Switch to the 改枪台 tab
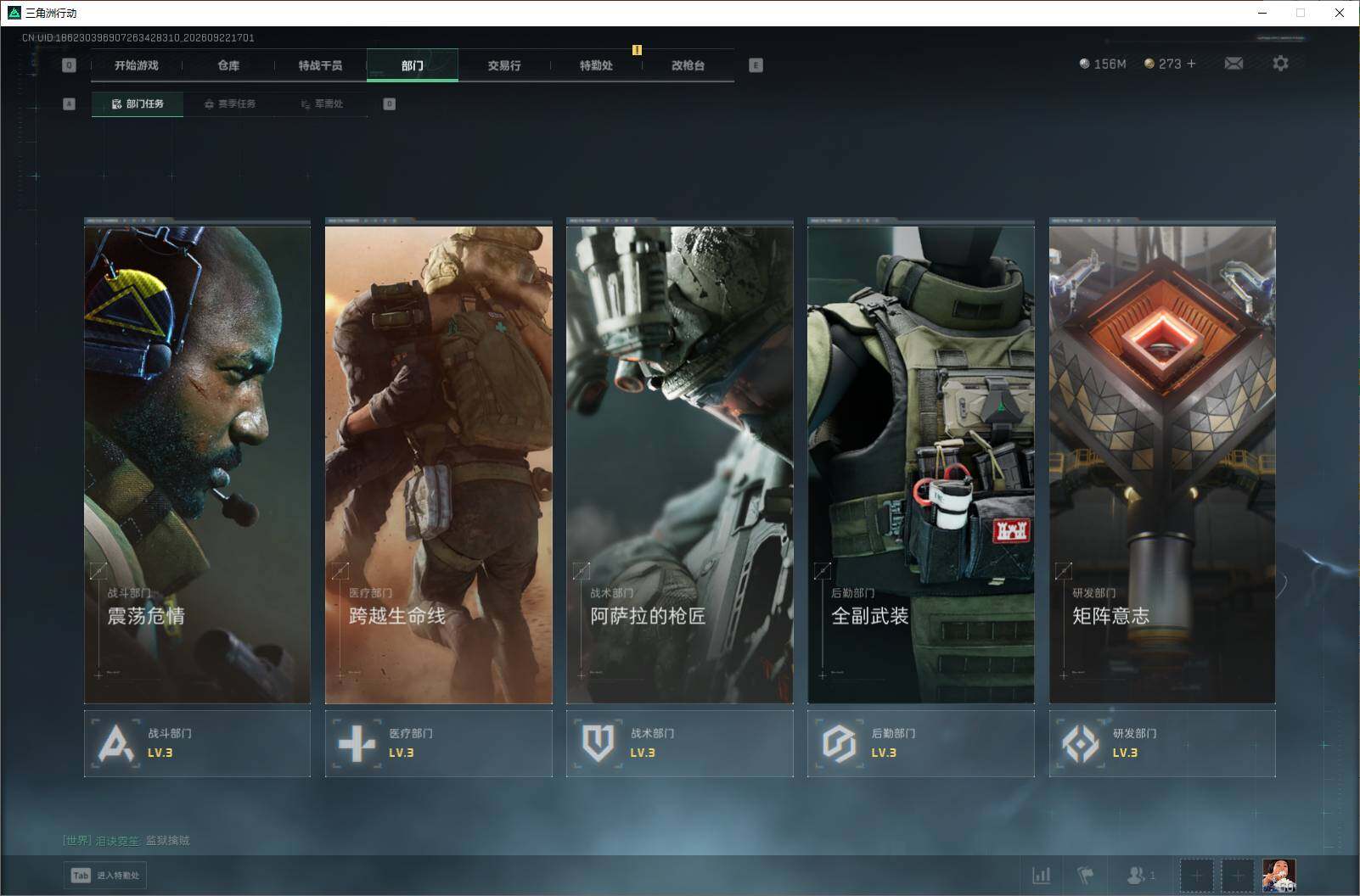Viewport: 1360px width, 896px height. (x=688, y=65)
